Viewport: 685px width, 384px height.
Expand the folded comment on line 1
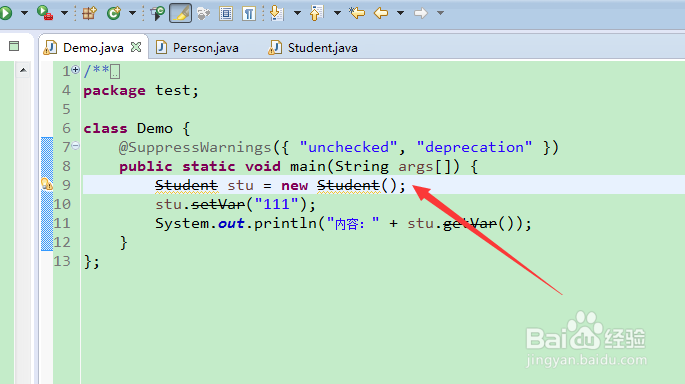pos(76,69)
